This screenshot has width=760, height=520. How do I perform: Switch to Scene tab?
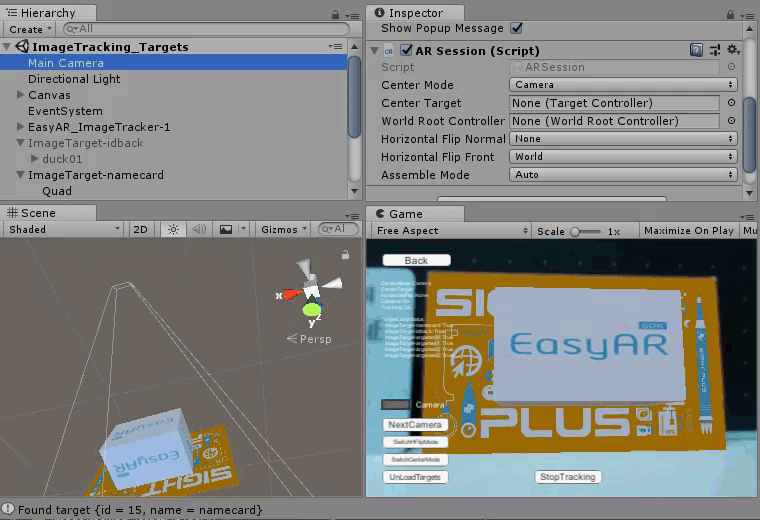pyautogui.click(x=48, y=213)
